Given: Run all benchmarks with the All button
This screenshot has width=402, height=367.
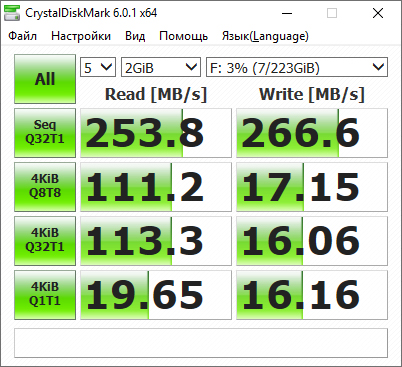Looking at the screenshot, I should point(45,79).
